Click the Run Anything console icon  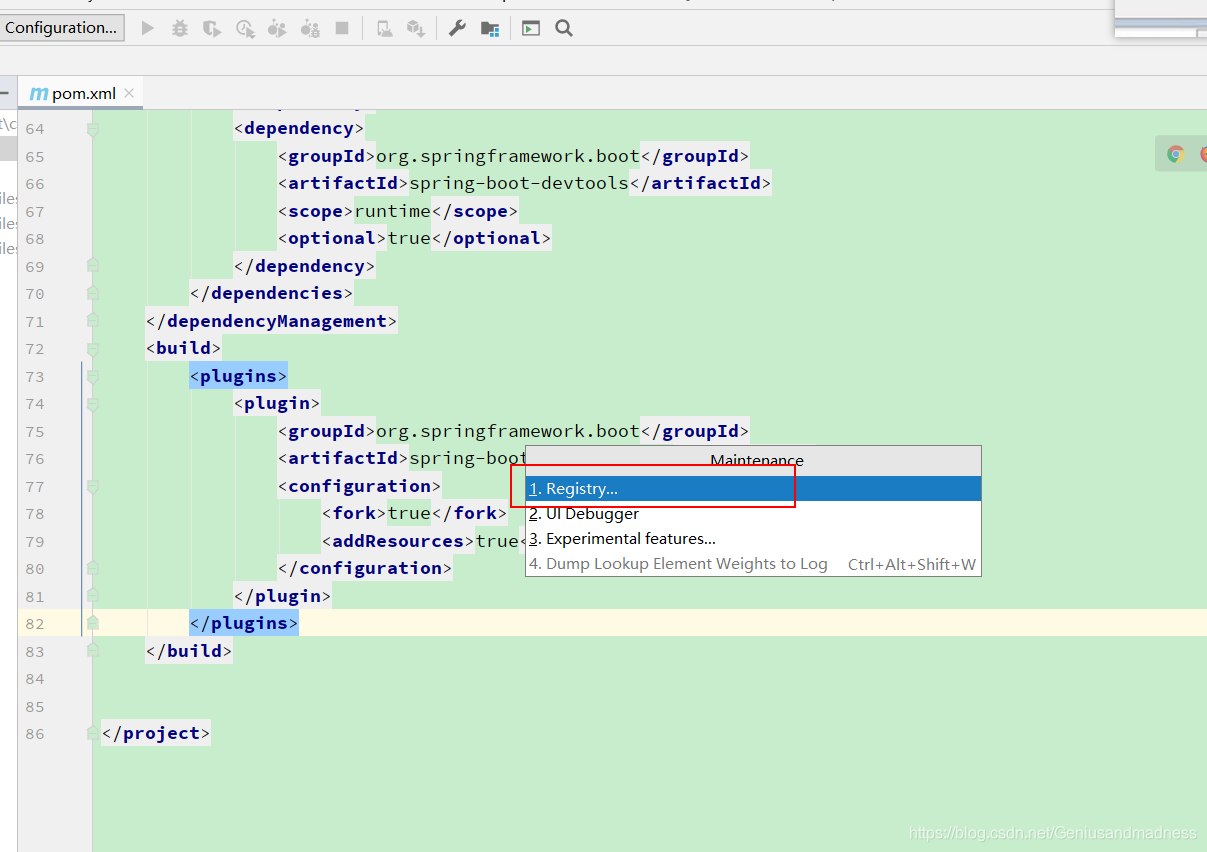pos(530,28)
